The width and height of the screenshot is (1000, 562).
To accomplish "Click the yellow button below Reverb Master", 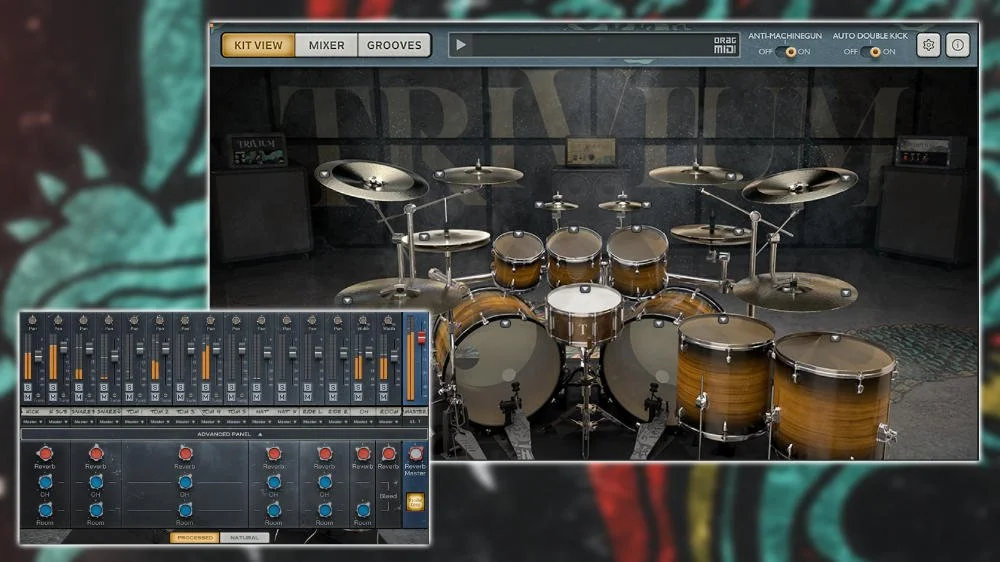I will 415,501.
